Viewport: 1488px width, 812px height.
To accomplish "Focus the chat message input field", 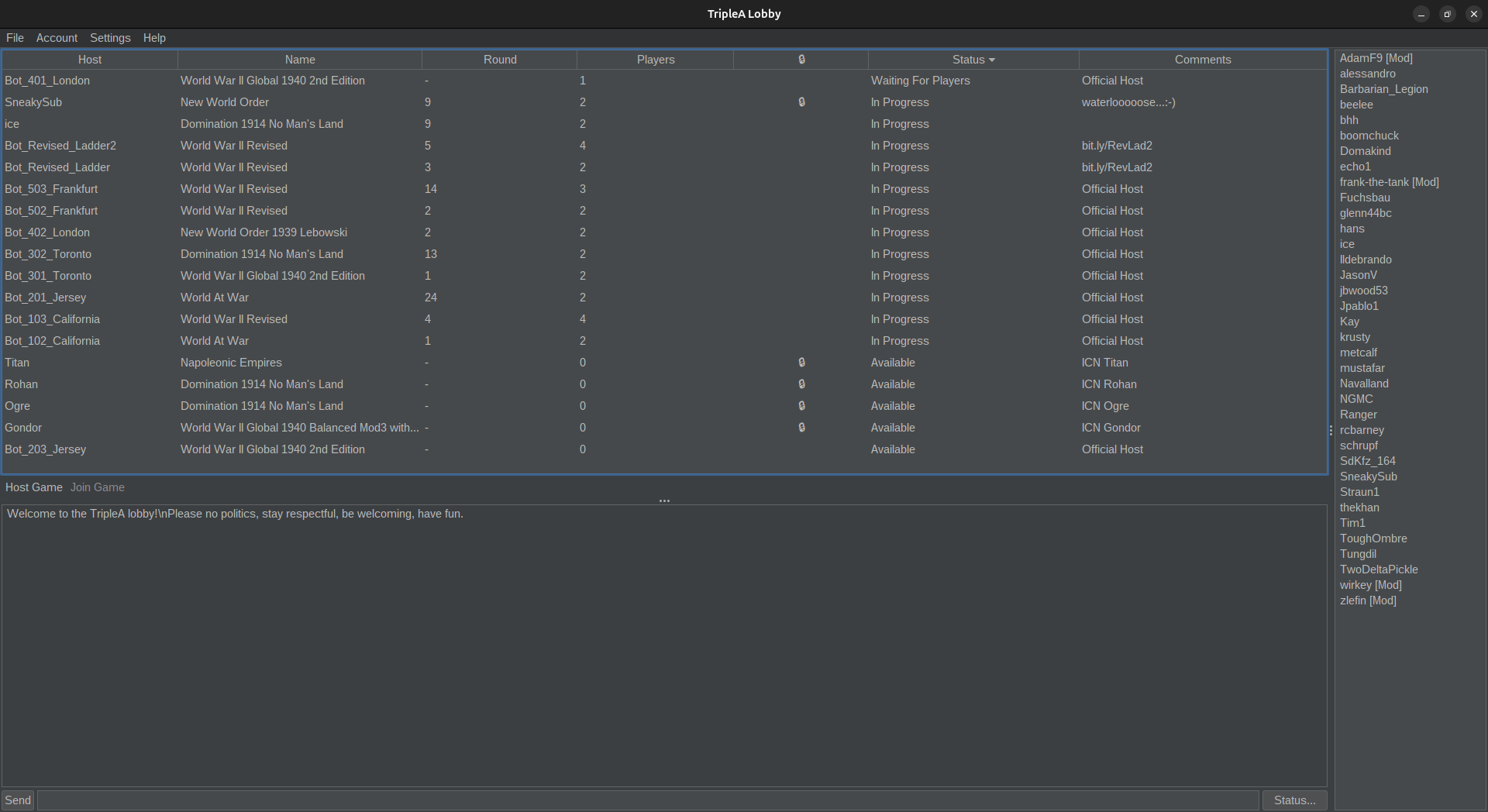I will pos(648,800).
